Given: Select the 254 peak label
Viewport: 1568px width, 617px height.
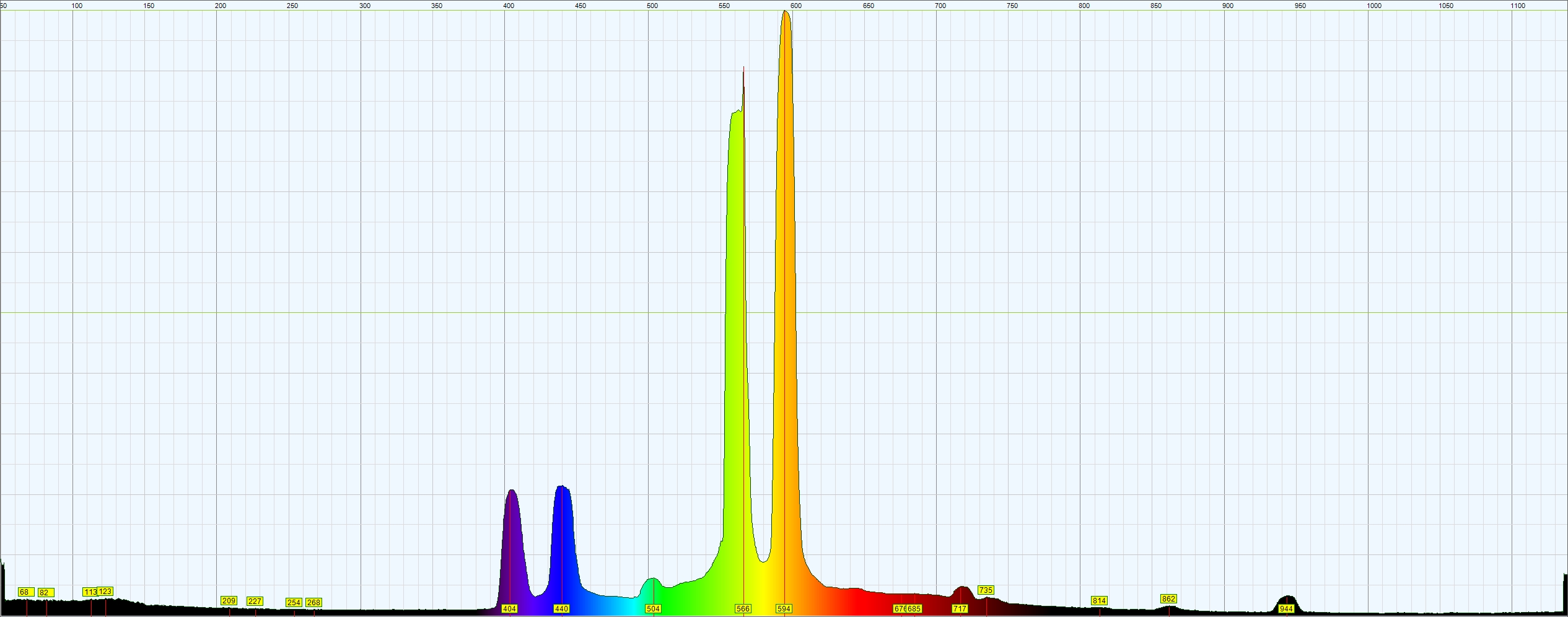Looking at the screenshot, I should coord(294,603).
